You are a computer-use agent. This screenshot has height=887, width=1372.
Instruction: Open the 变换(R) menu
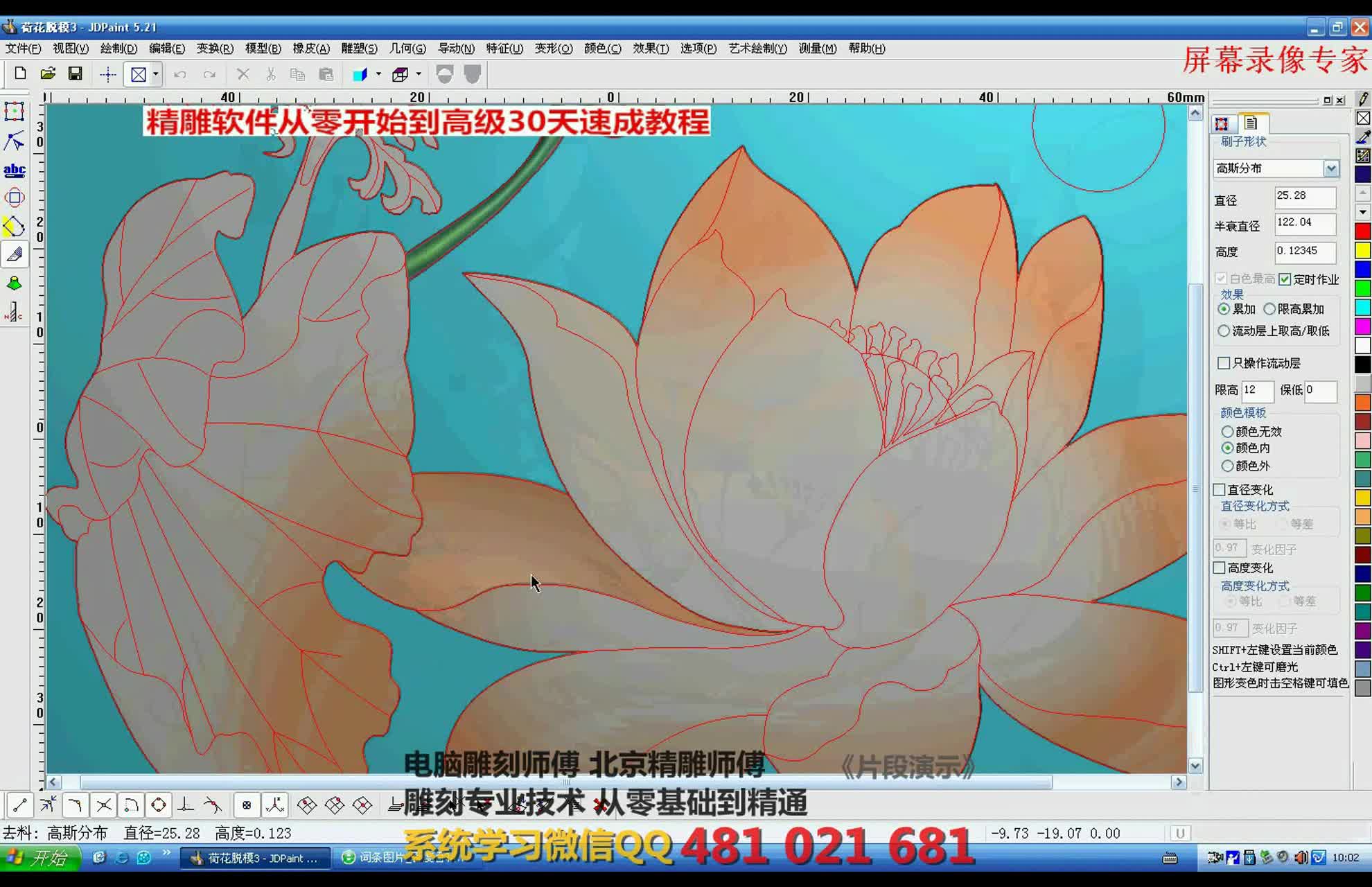215,49
